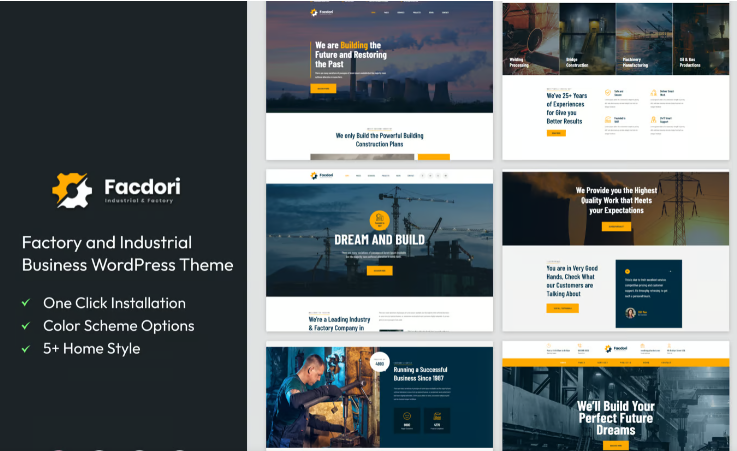Click the top-left feature icon beside 25+ Years text
Screen dimensions: 737x451
[608, 93]
